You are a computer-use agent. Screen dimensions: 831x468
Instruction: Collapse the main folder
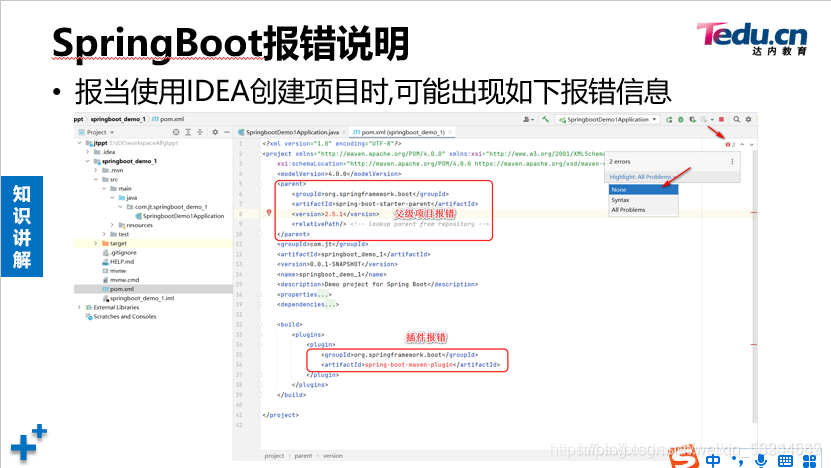pyautogui.click(x=104, y=188)
